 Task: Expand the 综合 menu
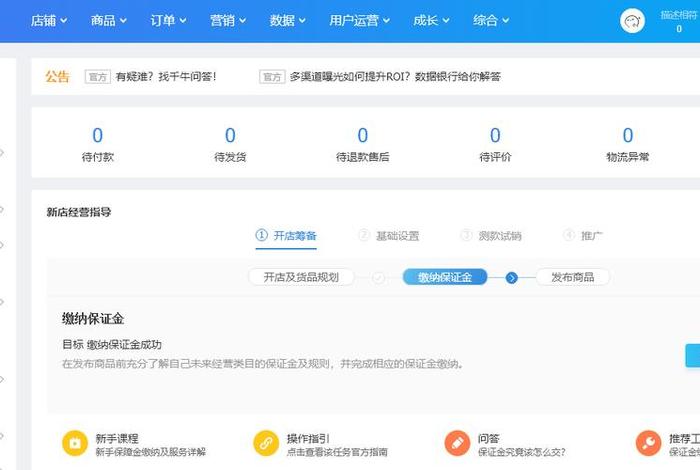click(x=491, y=21)
